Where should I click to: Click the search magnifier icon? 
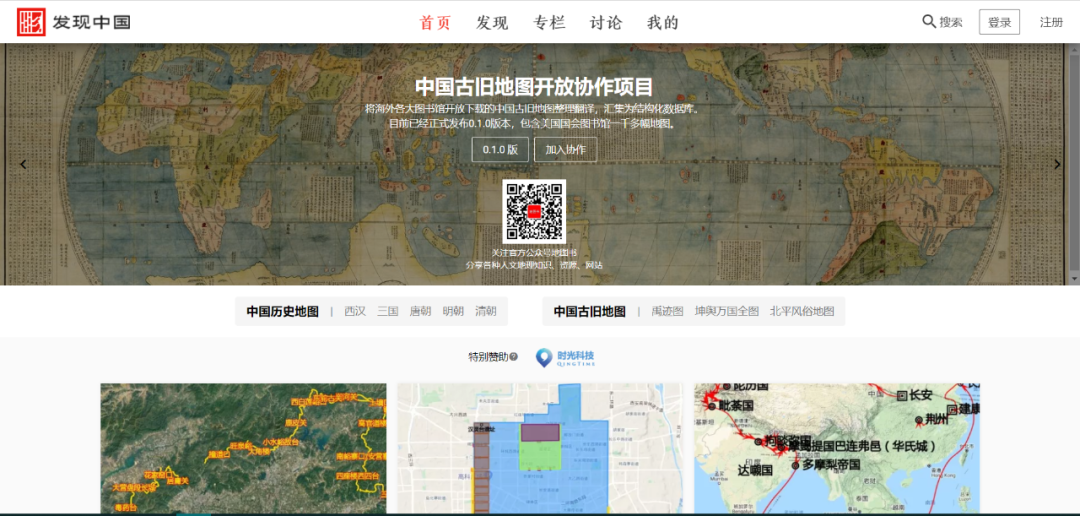929,22
